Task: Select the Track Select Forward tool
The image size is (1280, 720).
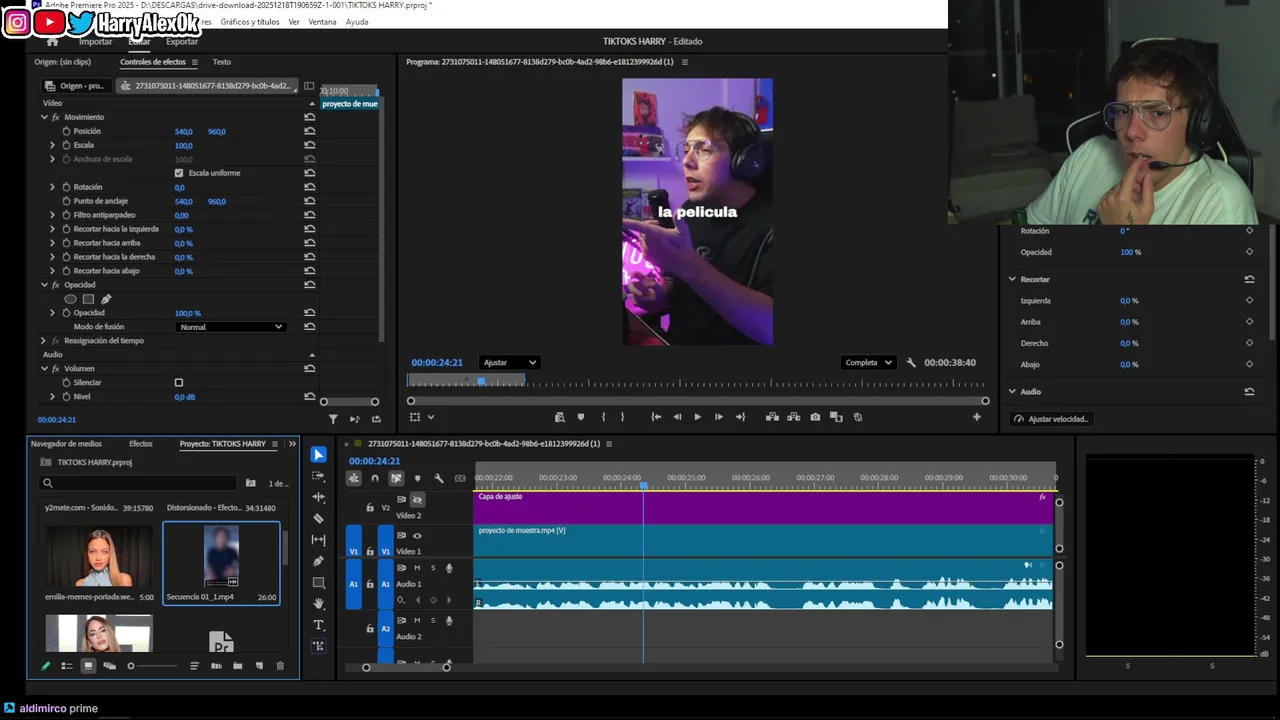Action: point(318,476)
